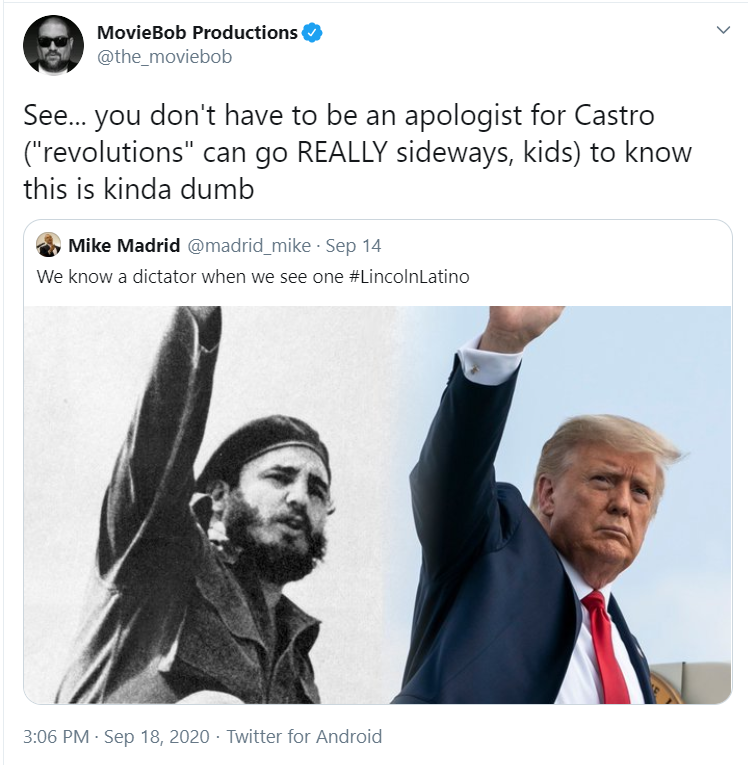Click the Sep 18, 2020 date
748x765 pixels.
157,737
